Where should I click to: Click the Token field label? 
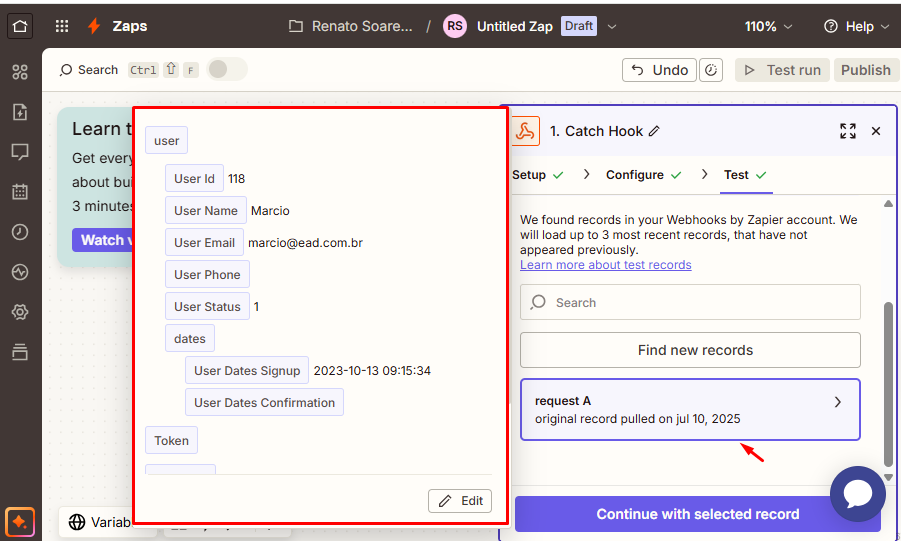171,440
